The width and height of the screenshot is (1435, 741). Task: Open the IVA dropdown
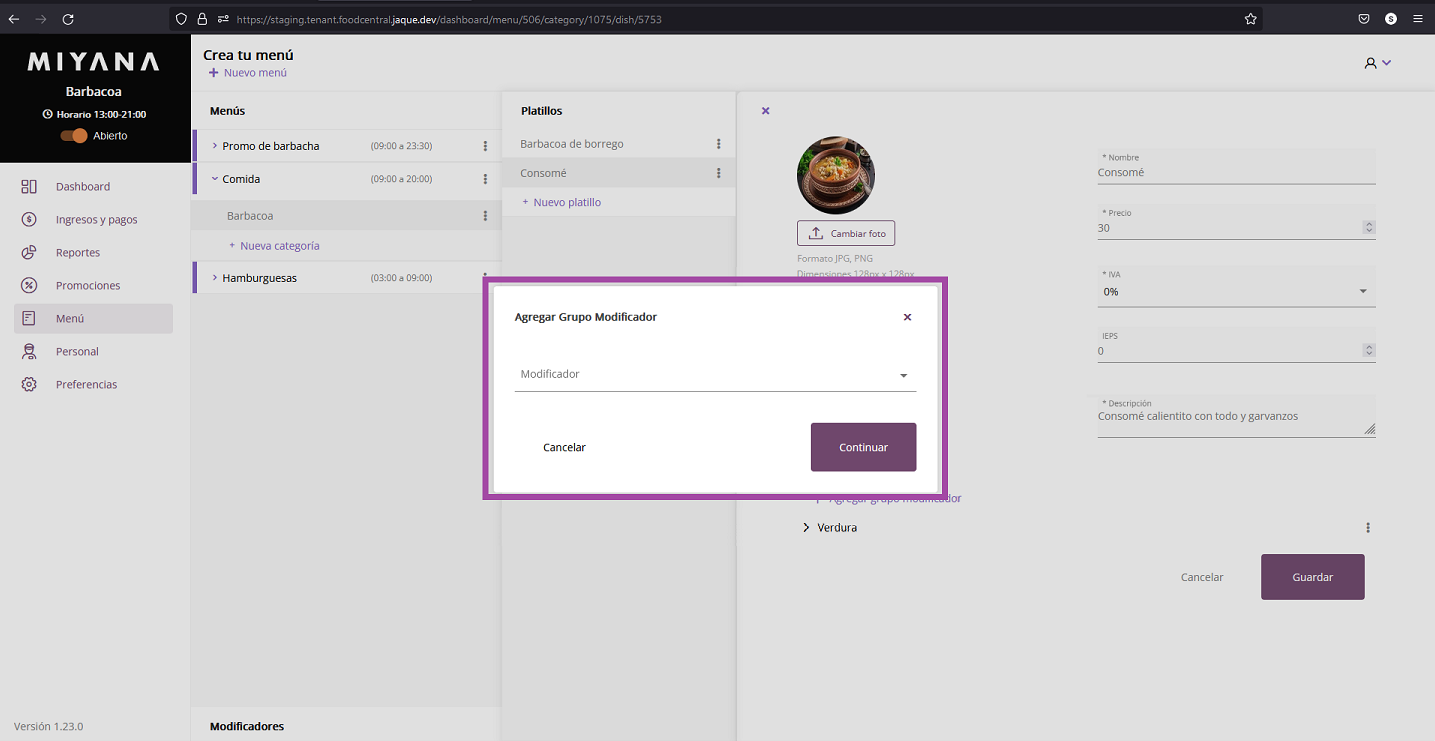tap(1236, 287)
